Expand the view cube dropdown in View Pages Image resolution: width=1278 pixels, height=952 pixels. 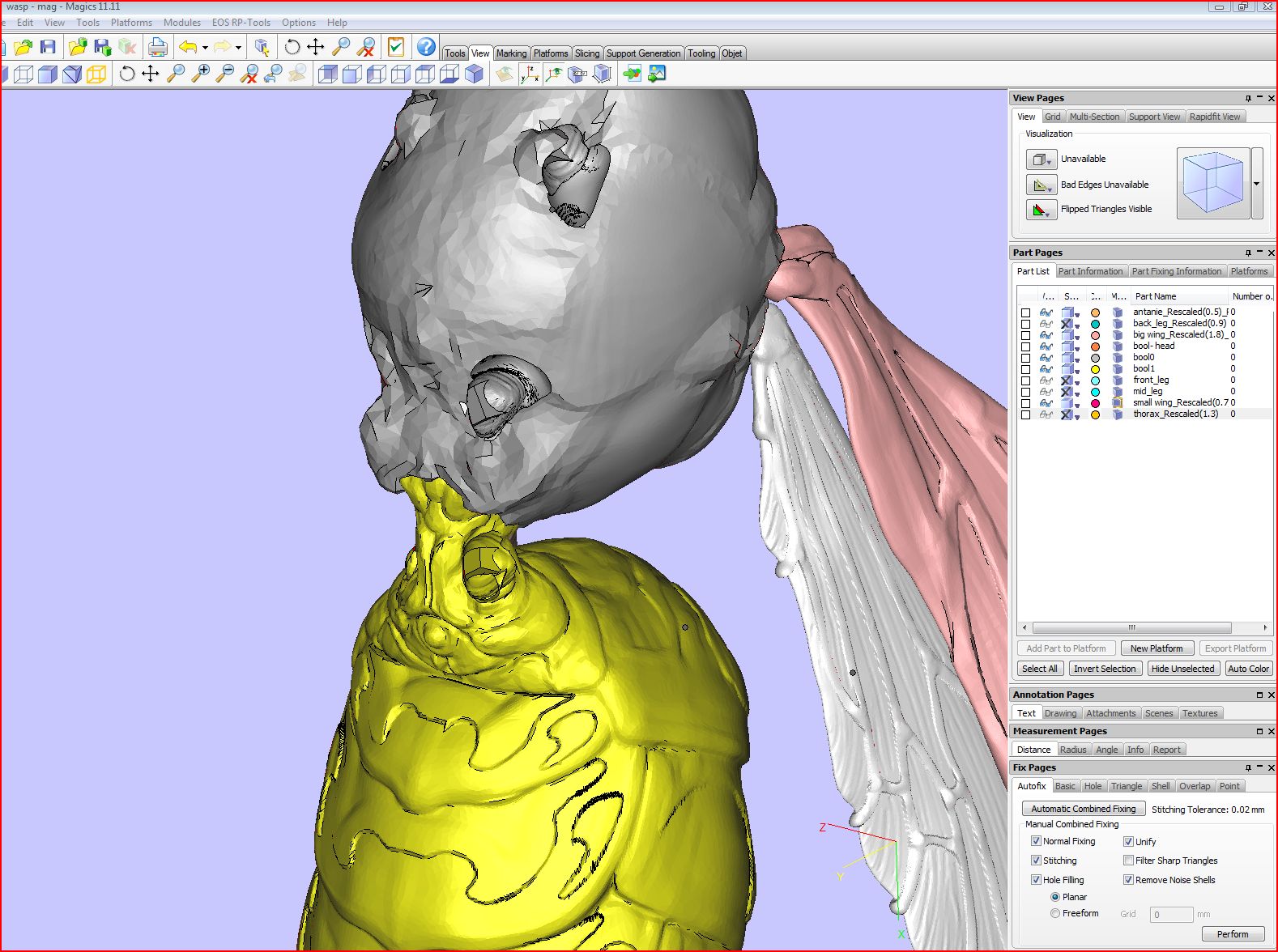(1257, 184)
